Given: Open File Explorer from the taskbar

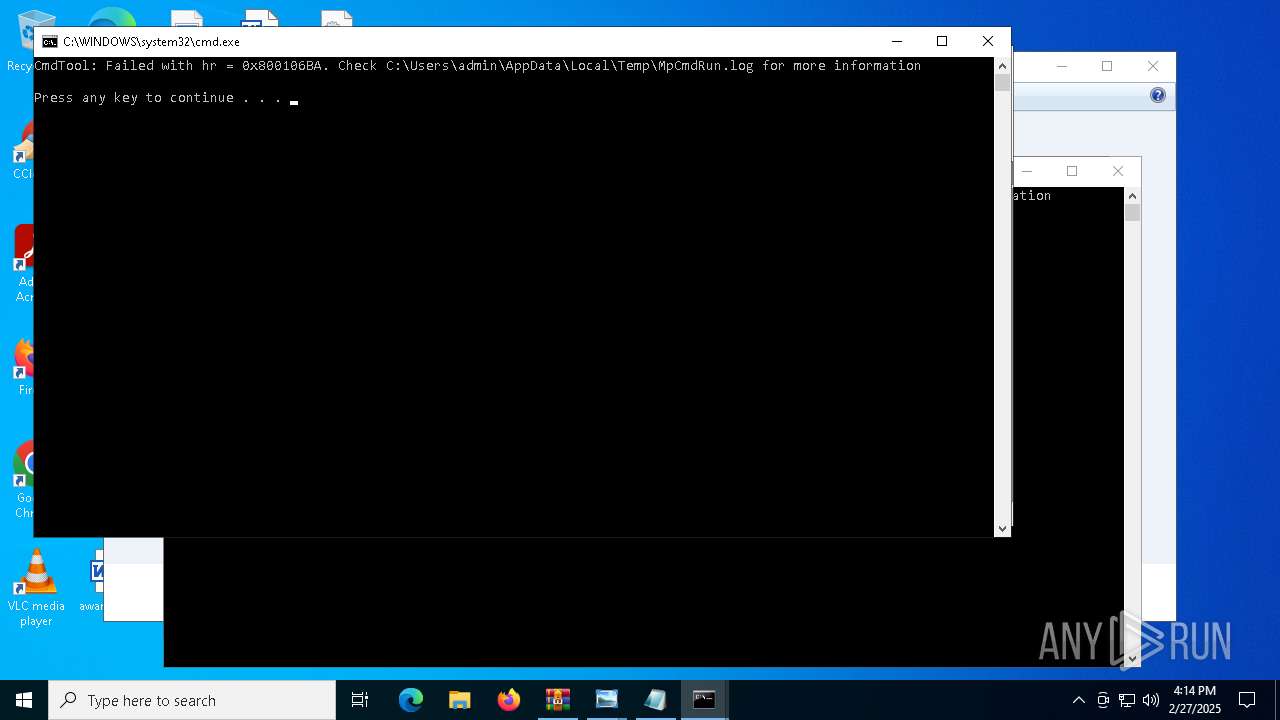Looking at the screenshot, I should (460, 700).
